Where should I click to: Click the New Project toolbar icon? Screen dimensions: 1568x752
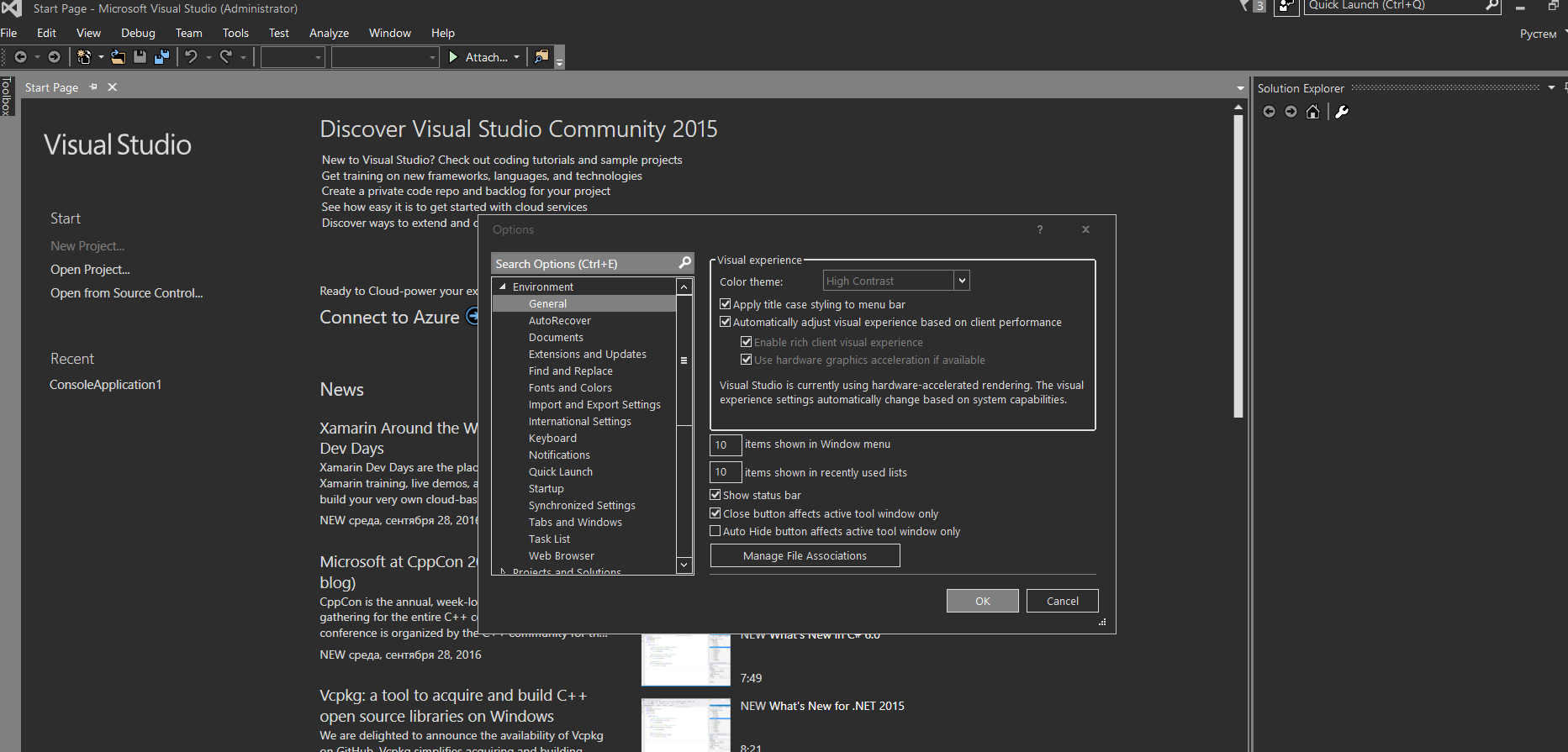click(84, 57)
